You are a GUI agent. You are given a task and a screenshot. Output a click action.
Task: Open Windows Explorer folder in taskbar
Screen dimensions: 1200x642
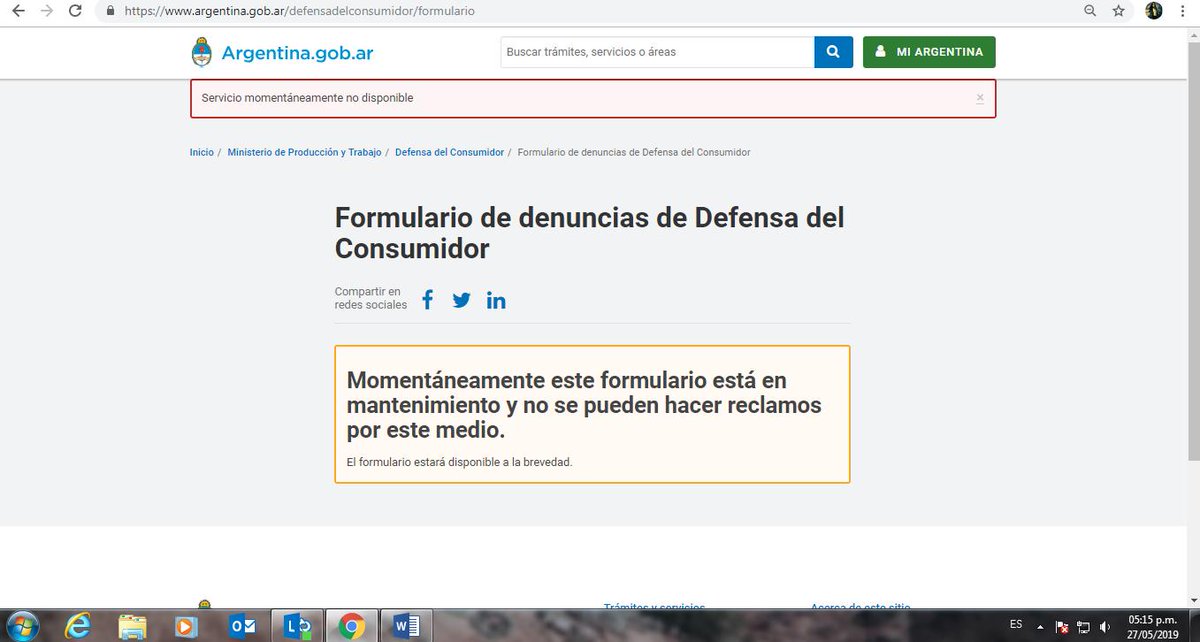coord(132,626)
